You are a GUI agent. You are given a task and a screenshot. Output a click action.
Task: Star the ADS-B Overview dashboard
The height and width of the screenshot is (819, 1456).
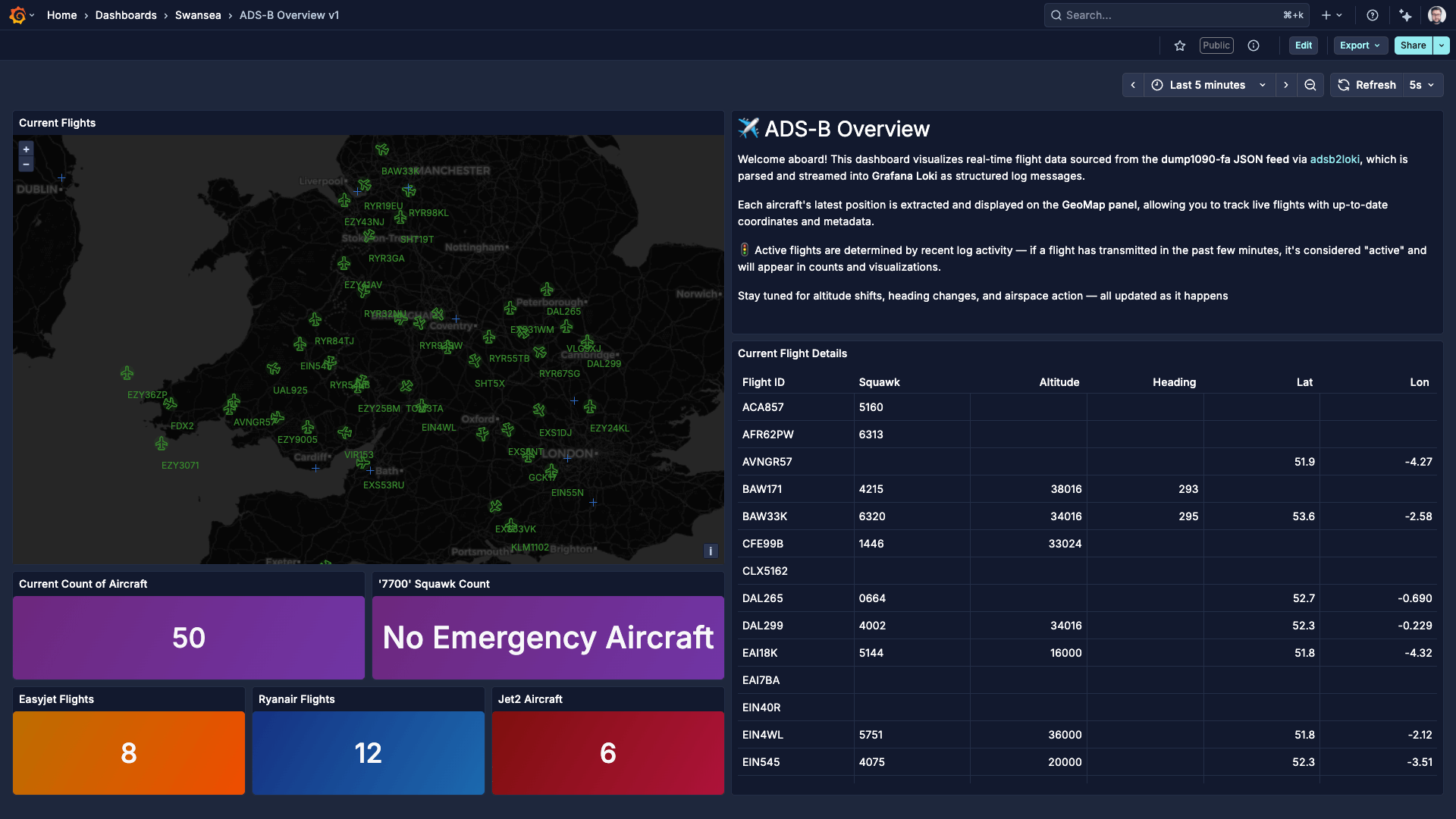(x=1180, y=45)
